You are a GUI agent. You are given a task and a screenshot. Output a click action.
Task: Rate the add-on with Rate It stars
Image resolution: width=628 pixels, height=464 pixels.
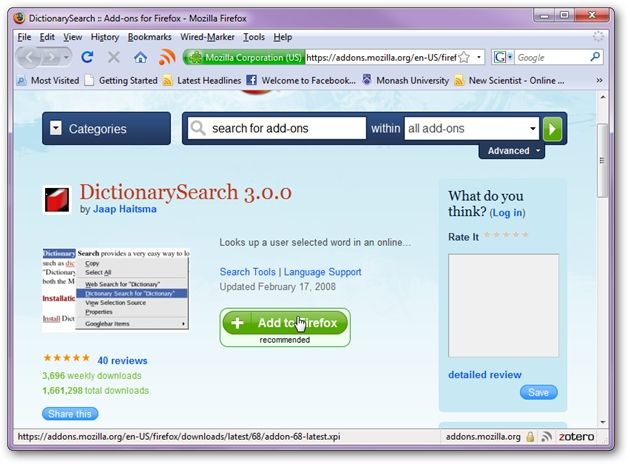tap(506, 235)
